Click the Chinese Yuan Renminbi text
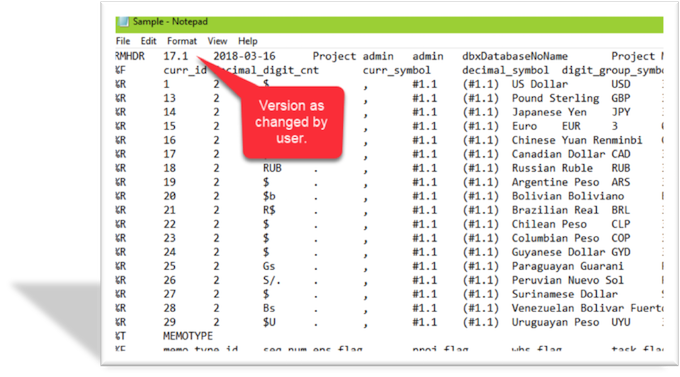Image resolution: width=680 pixels, height=377 pixels. [x=577, y=140]
